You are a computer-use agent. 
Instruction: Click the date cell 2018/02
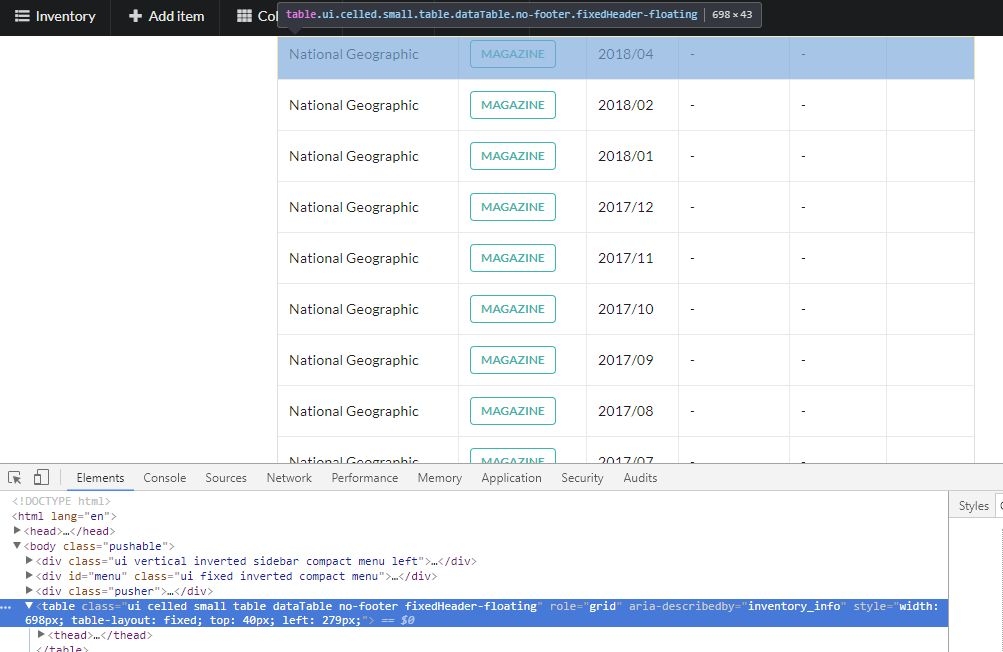[x=626, y=105]
